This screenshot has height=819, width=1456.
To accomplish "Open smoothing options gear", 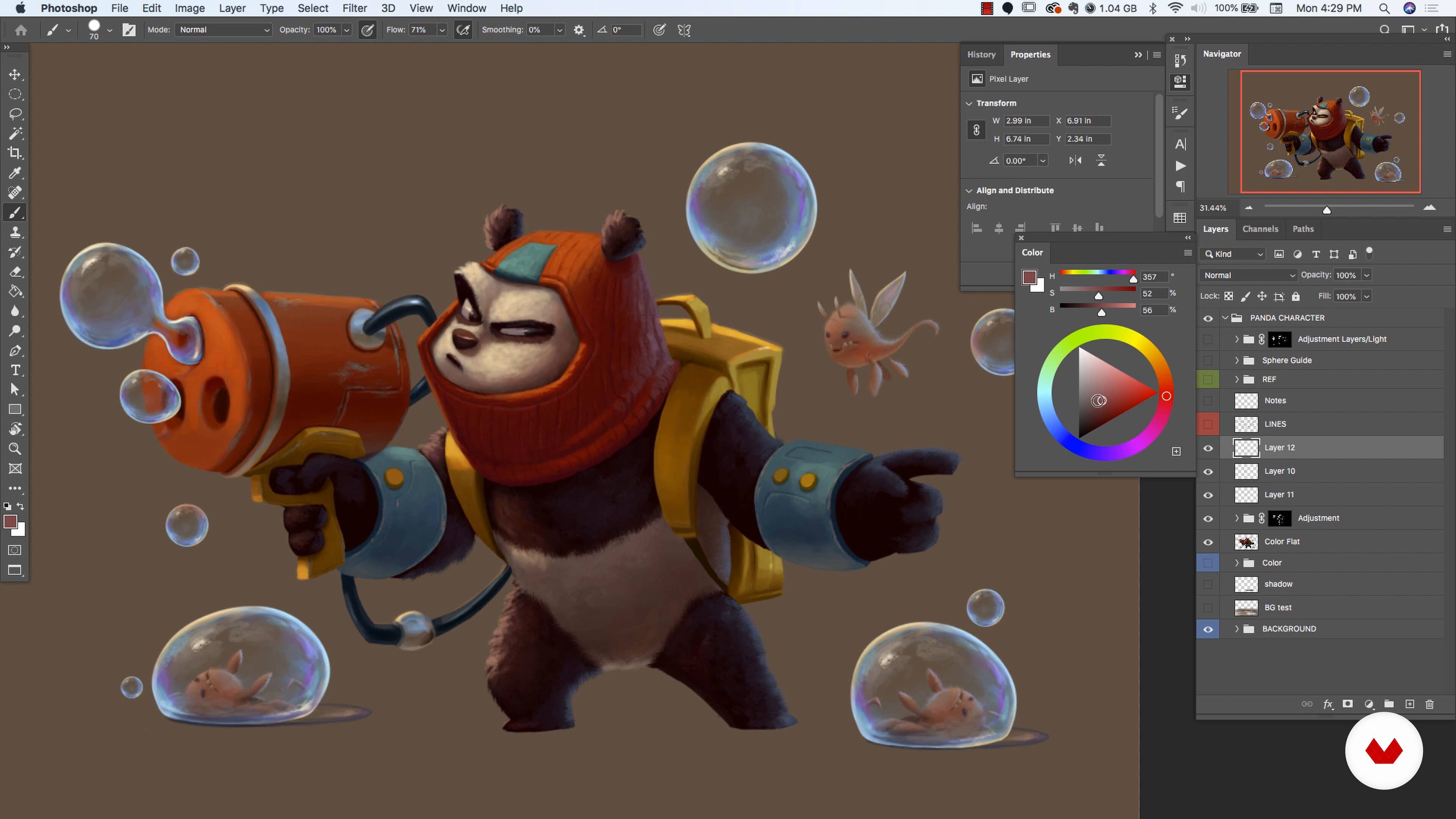I will 579,30.
